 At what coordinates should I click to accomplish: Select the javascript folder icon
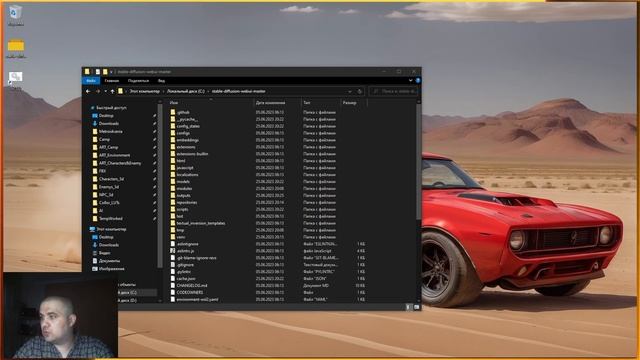173,168
